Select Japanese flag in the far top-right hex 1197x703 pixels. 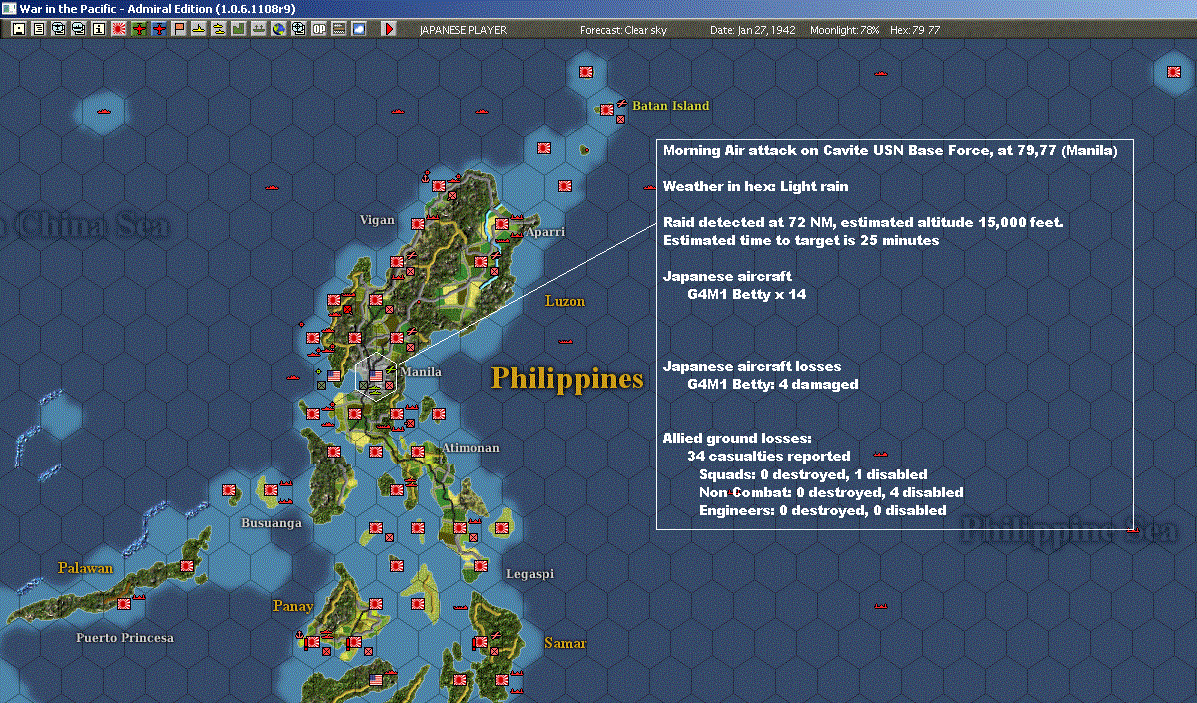click(1174, 72)
